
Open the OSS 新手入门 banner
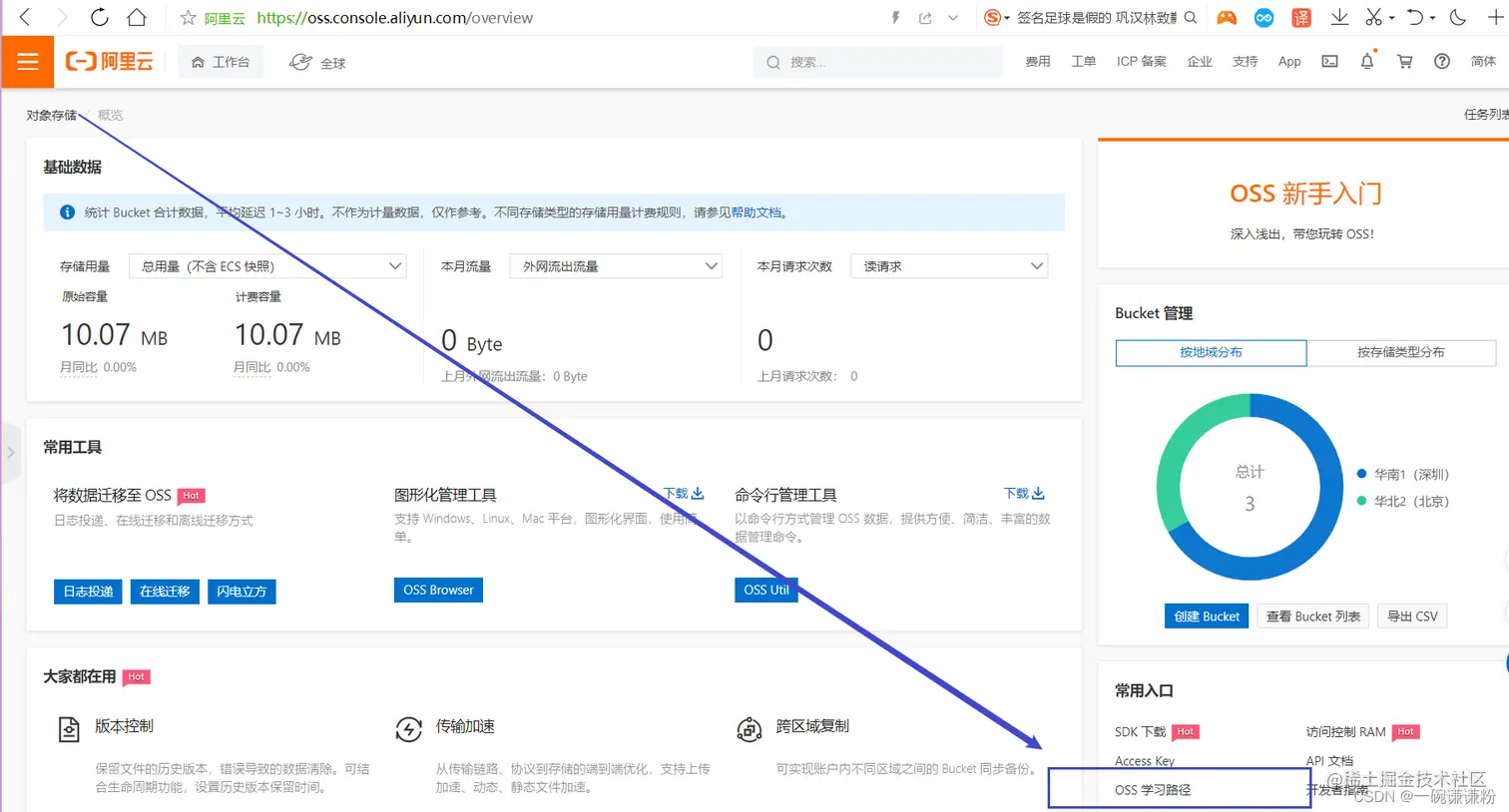1303,203
